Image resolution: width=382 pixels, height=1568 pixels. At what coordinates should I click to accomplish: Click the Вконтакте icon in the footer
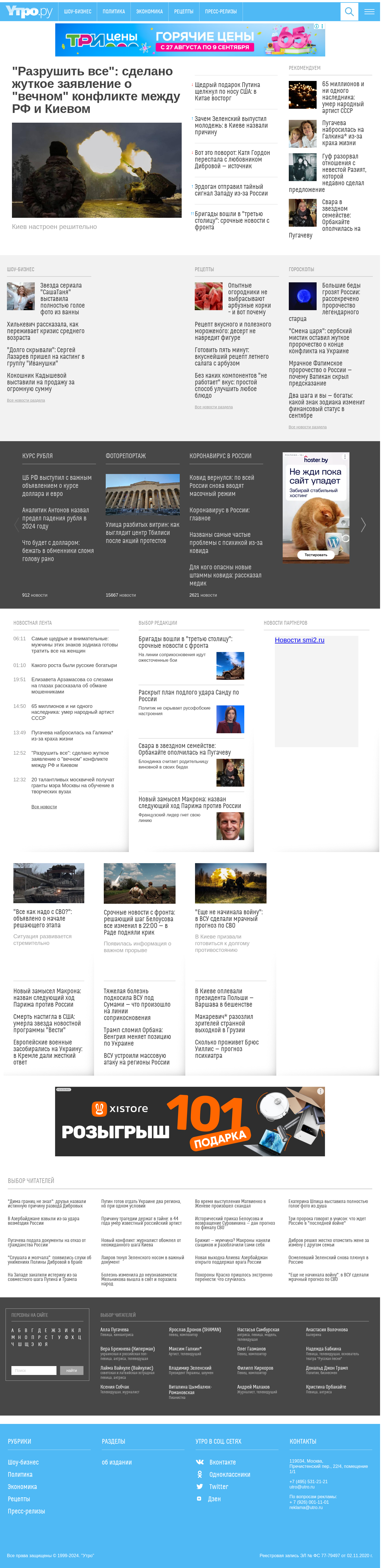pyautogui.click(x=200, y=1461)
